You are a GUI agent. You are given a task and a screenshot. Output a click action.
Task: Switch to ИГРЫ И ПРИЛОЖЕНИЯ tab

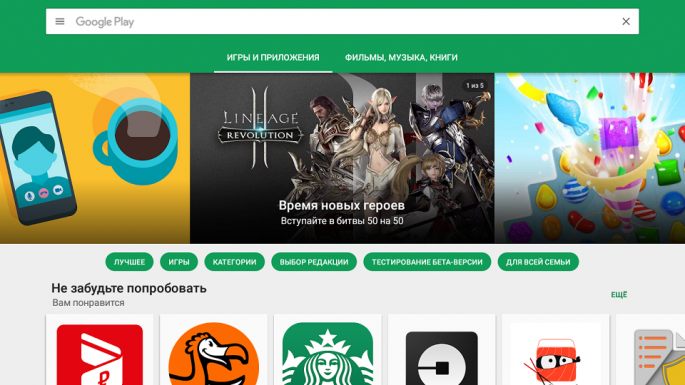[x=273, y=58]
